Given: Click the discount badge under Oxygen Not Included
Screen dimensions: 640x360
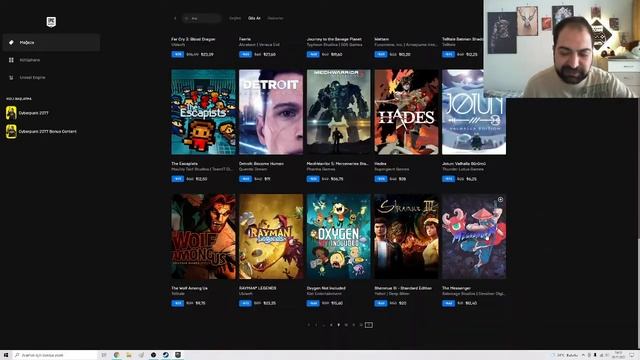Looking at the screenshot, I should point(313,303).
